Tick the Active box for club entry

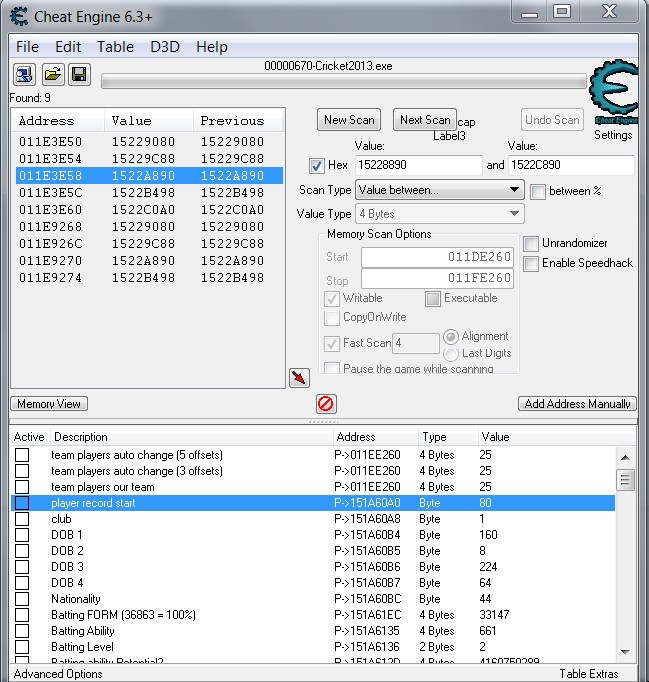pyautogui.click(x=22, y=519)
